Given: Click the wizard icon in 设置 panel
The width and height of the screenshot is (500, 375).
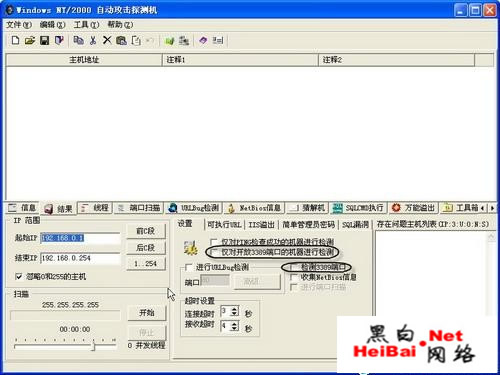Looking at the screenshot, I should tap(191, 248).
